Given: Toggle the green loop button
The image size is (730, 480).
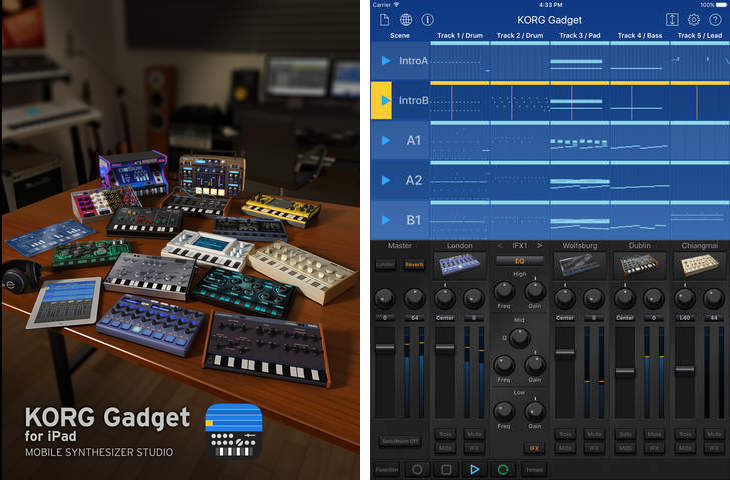Looking at the screenshot, I should (x=503, y=469).
